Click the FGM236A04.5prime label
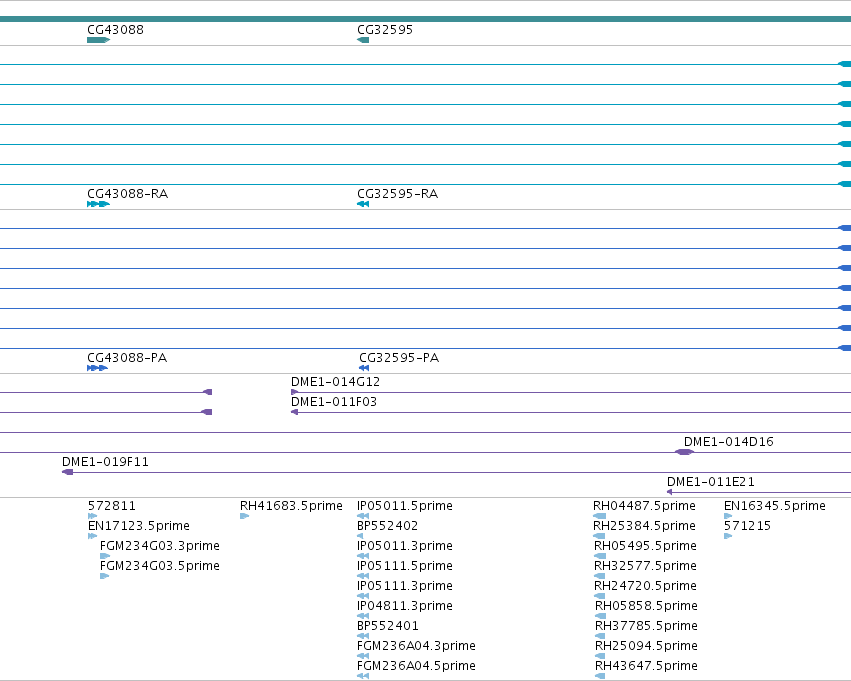 point(416,666)
